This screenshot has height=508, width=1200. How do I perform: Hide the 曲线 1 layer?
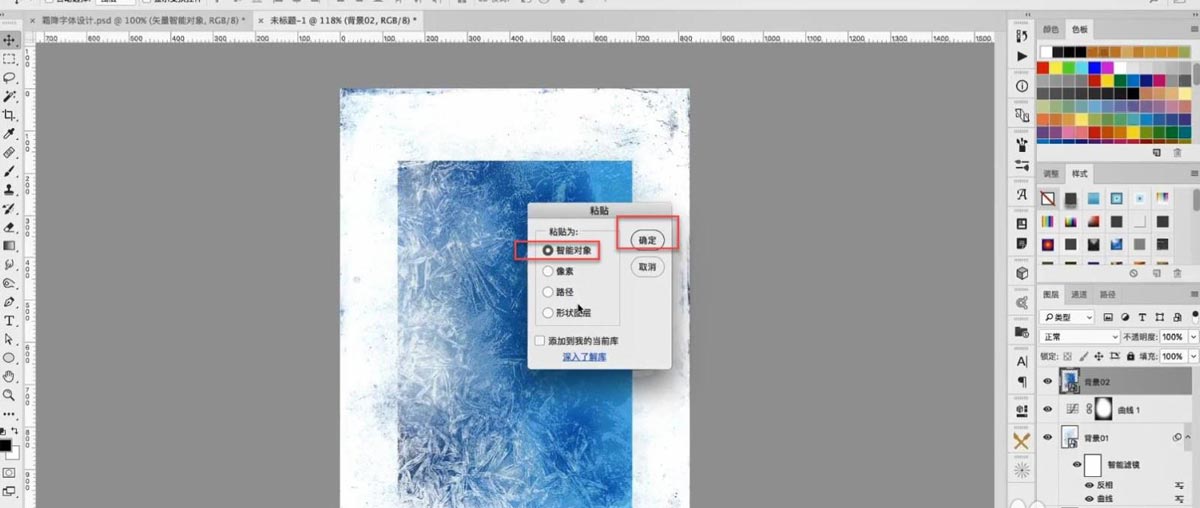pos(1048,410)
